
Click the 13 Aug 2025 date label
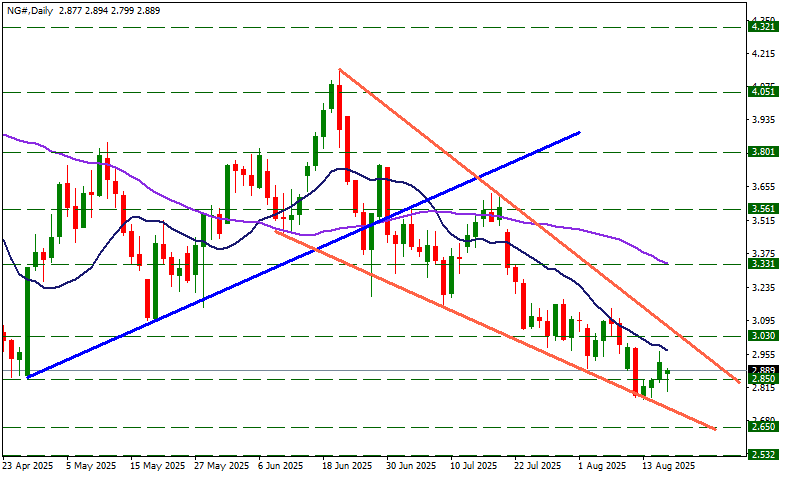point(668,466)
